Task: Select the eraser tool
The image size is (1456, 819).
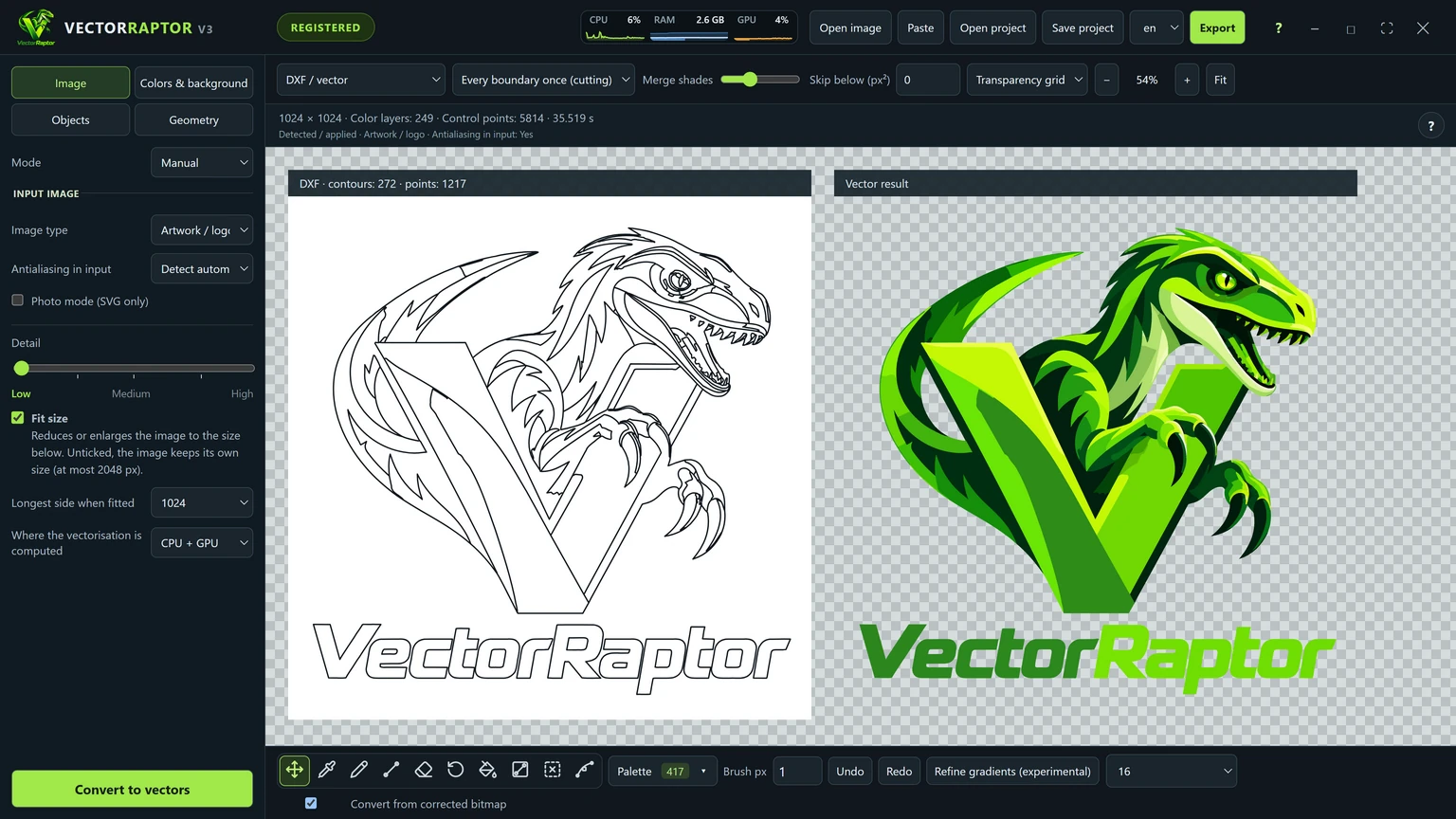Action: [x=424, y=771]
